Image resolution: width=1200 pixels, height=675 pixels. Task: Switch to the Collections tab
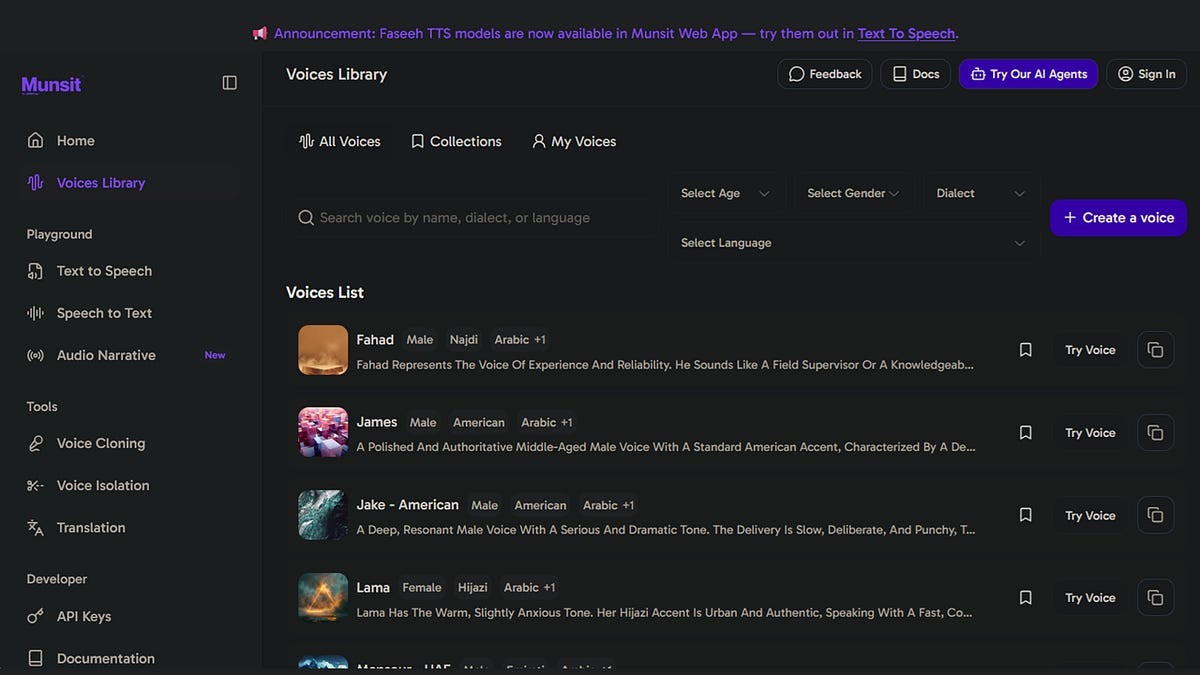(456, 141)
